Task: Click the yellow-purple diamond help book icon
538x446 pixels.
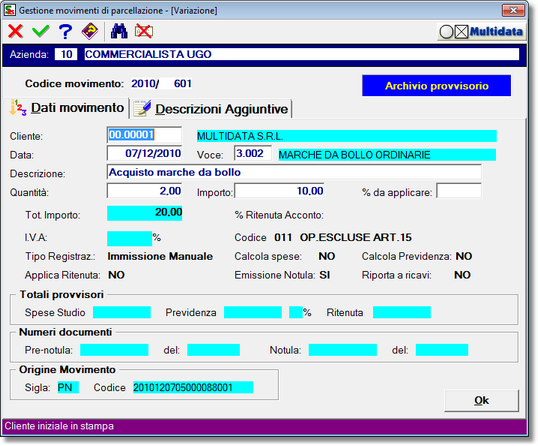Action: 90,31
